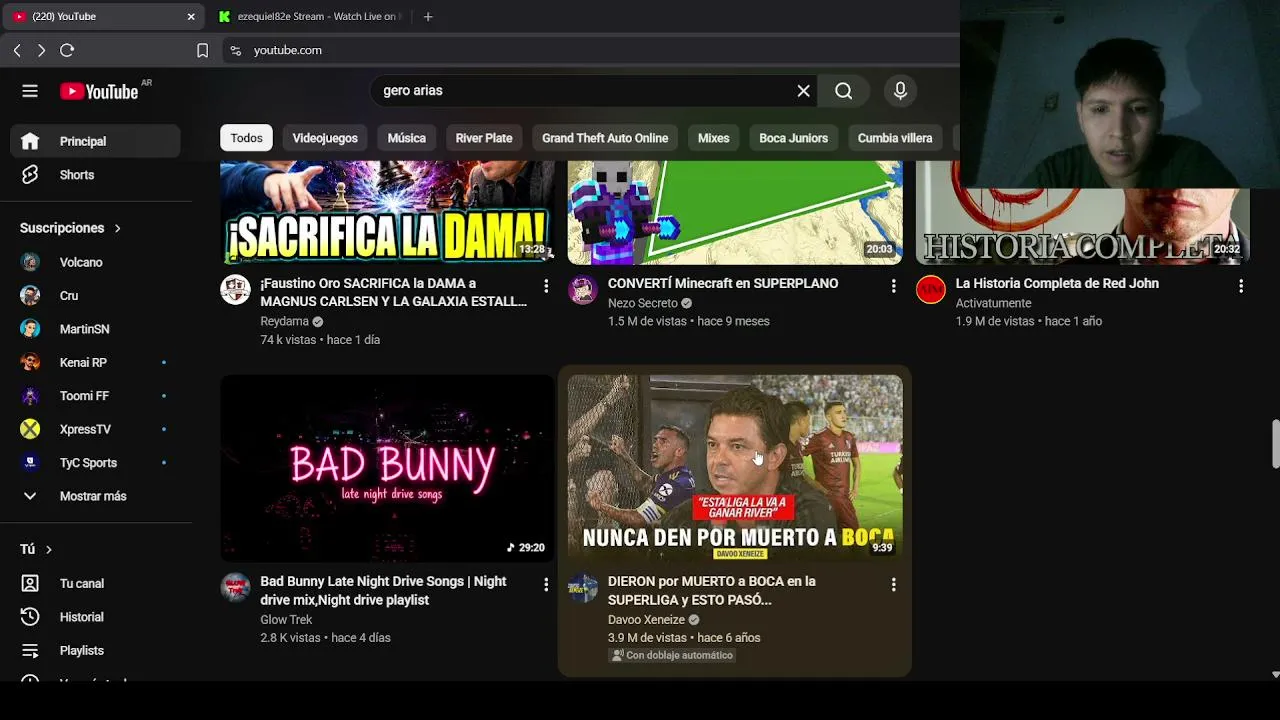Open the XpressTV subscription channel
Screen dimensions: 1280x720
(95, 429)
